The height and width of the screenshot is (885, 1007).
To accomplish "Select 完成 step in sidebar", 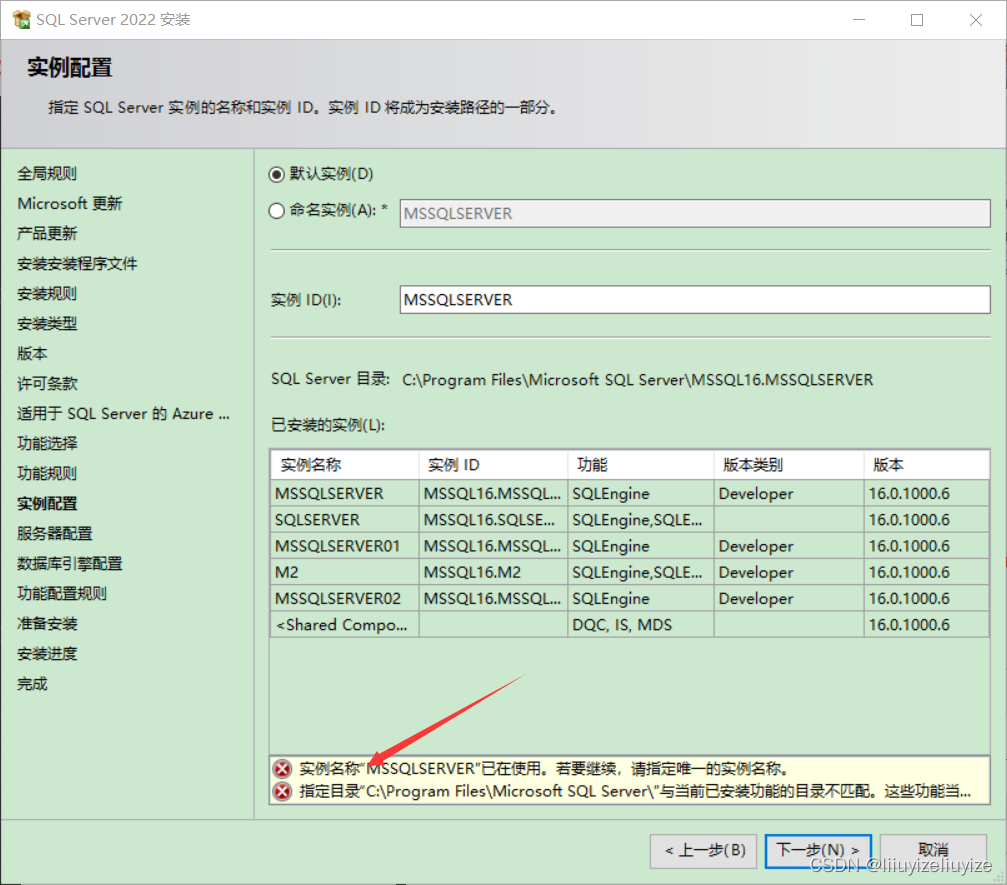I will (32, 684).
